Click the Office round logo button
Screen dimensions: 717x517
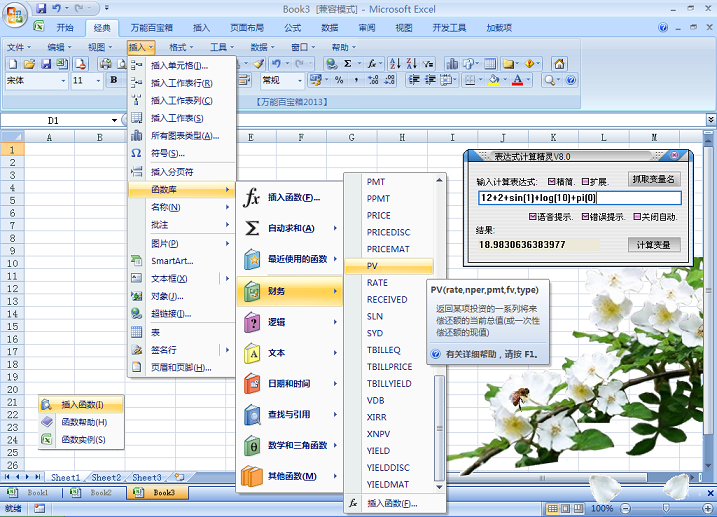pos(15,16)
